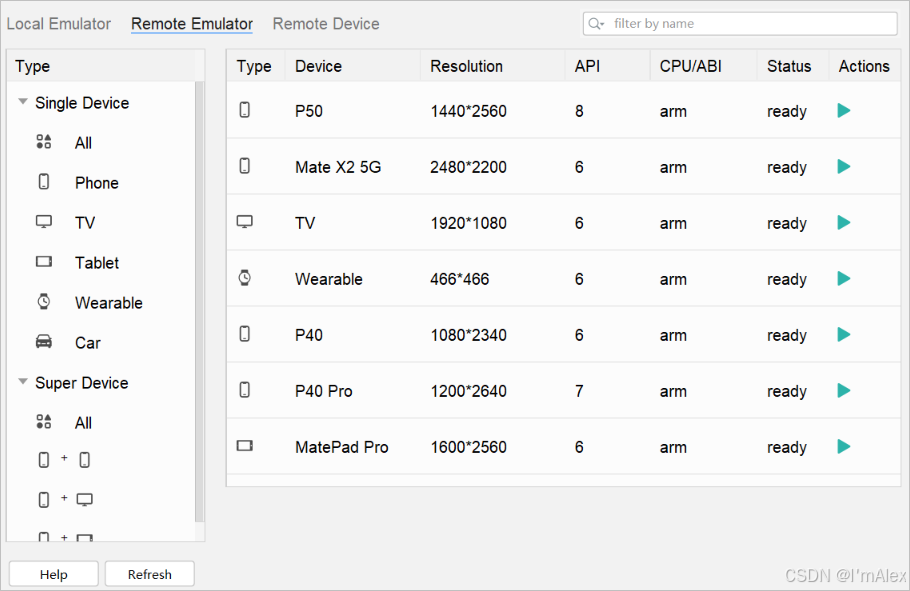Viewport: 910px width, 591px height.
Task: Start the Mate X2 5G emulator
Action: point(844,167)
